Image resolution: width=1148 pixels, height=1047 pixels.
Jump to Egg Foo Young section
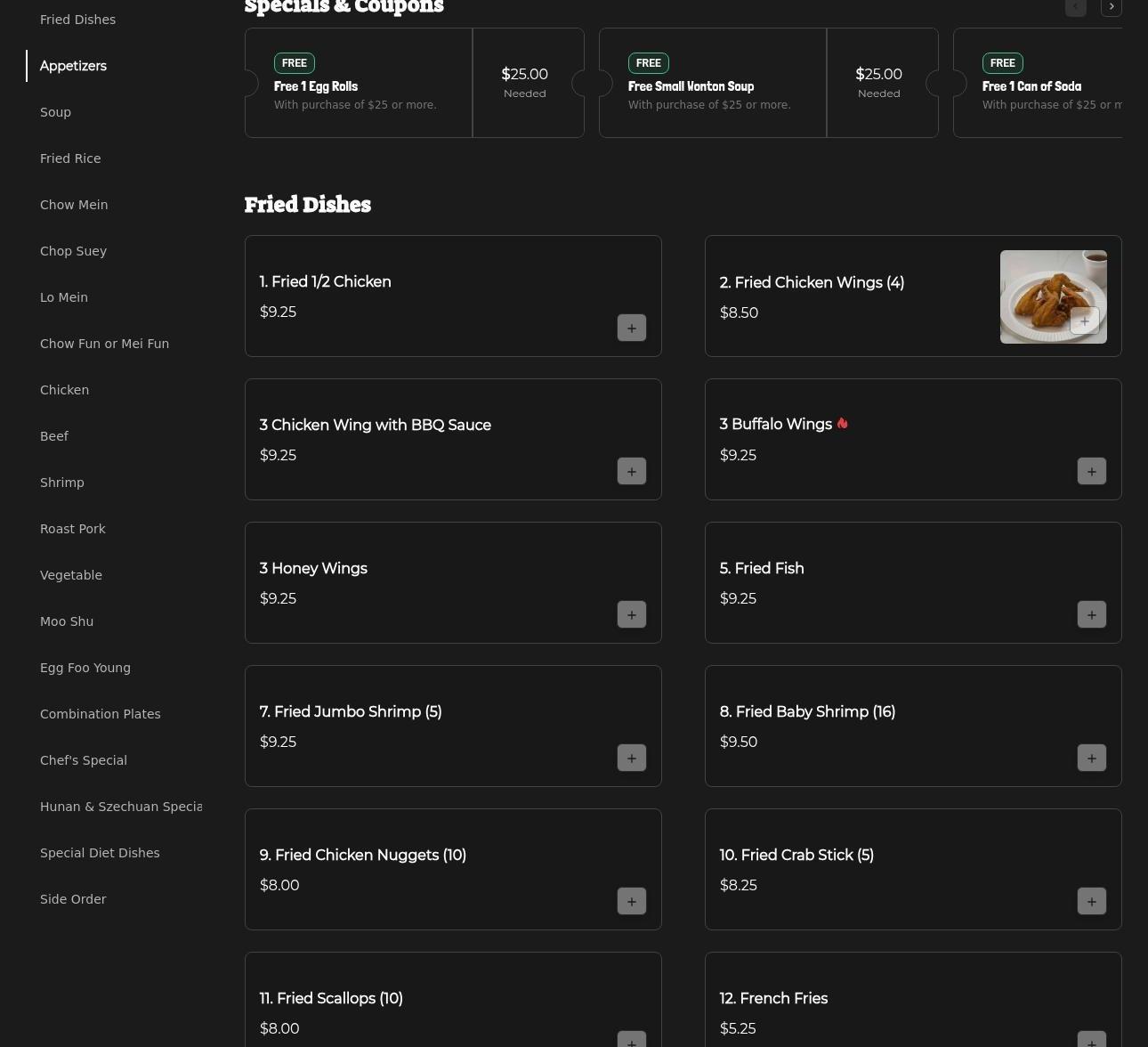pyautogui.click(x=85, y=668)
